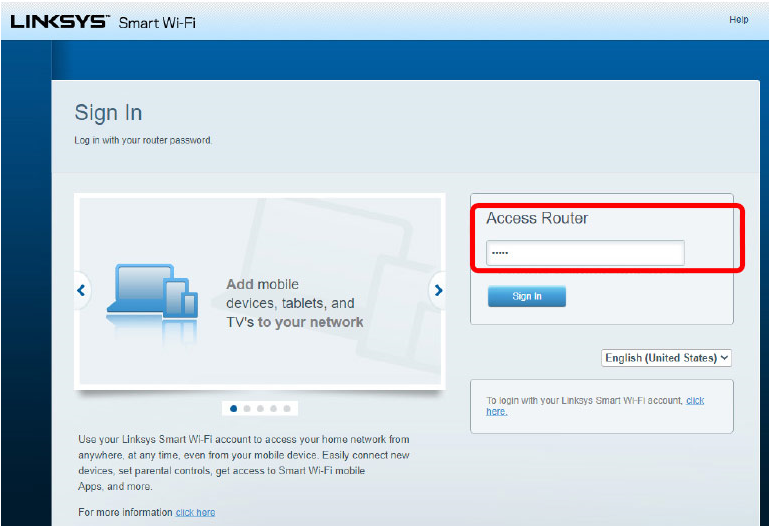Open 'For more information click here' link

[x=195, y=512]
